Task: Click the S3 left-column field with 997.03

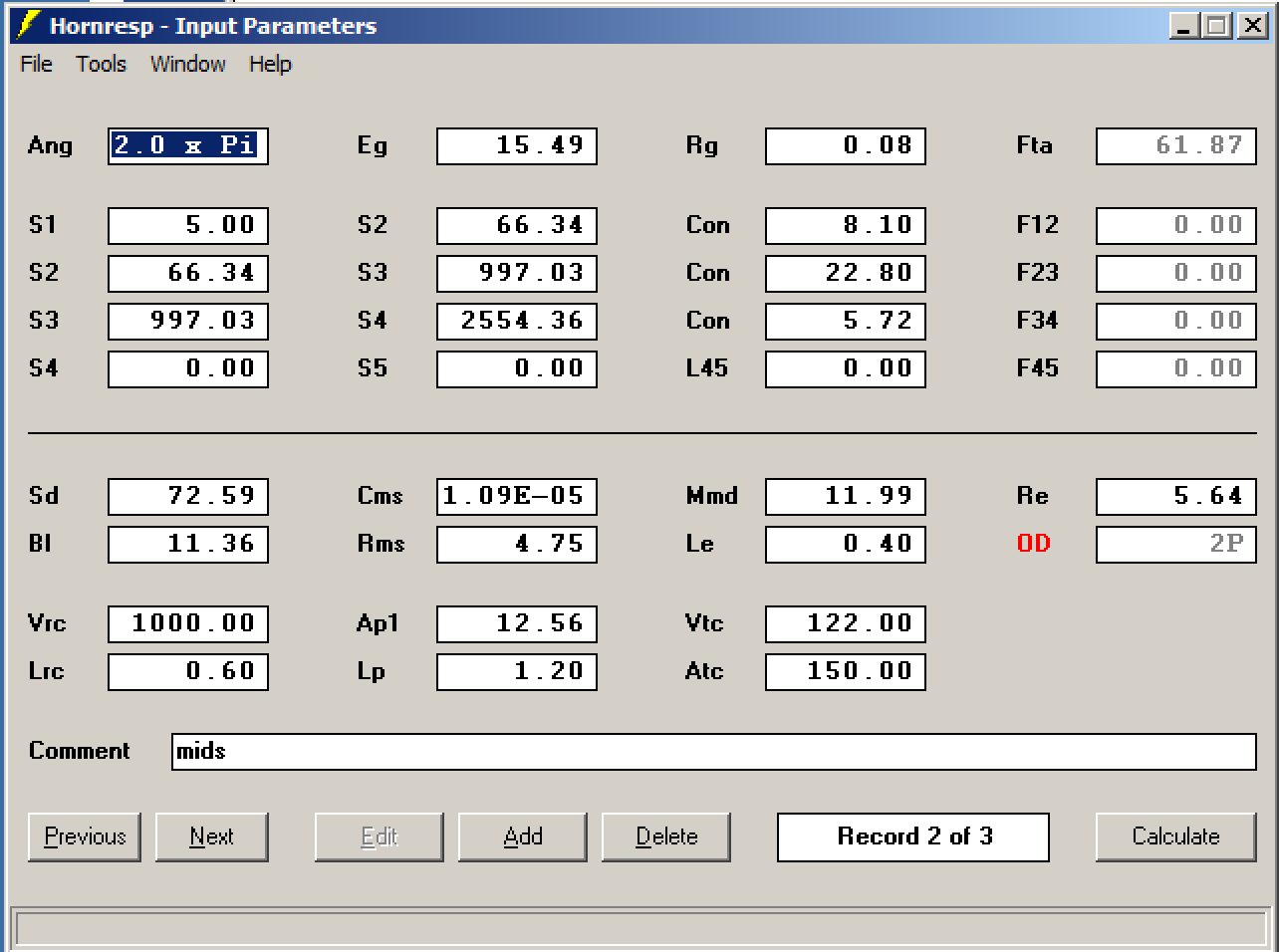Action: pyautogui.click(x=188, y=321)
